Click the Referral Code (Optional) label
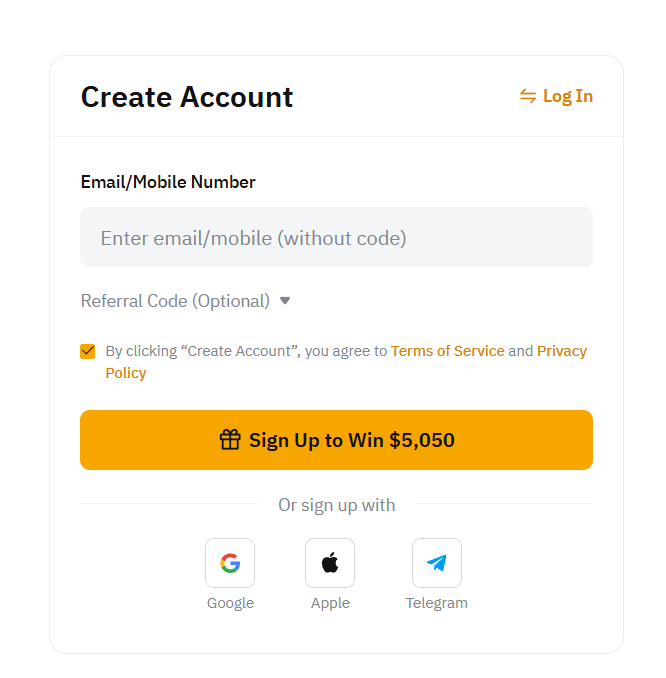This screenshot has height=678, width=666. coord(175,301)
